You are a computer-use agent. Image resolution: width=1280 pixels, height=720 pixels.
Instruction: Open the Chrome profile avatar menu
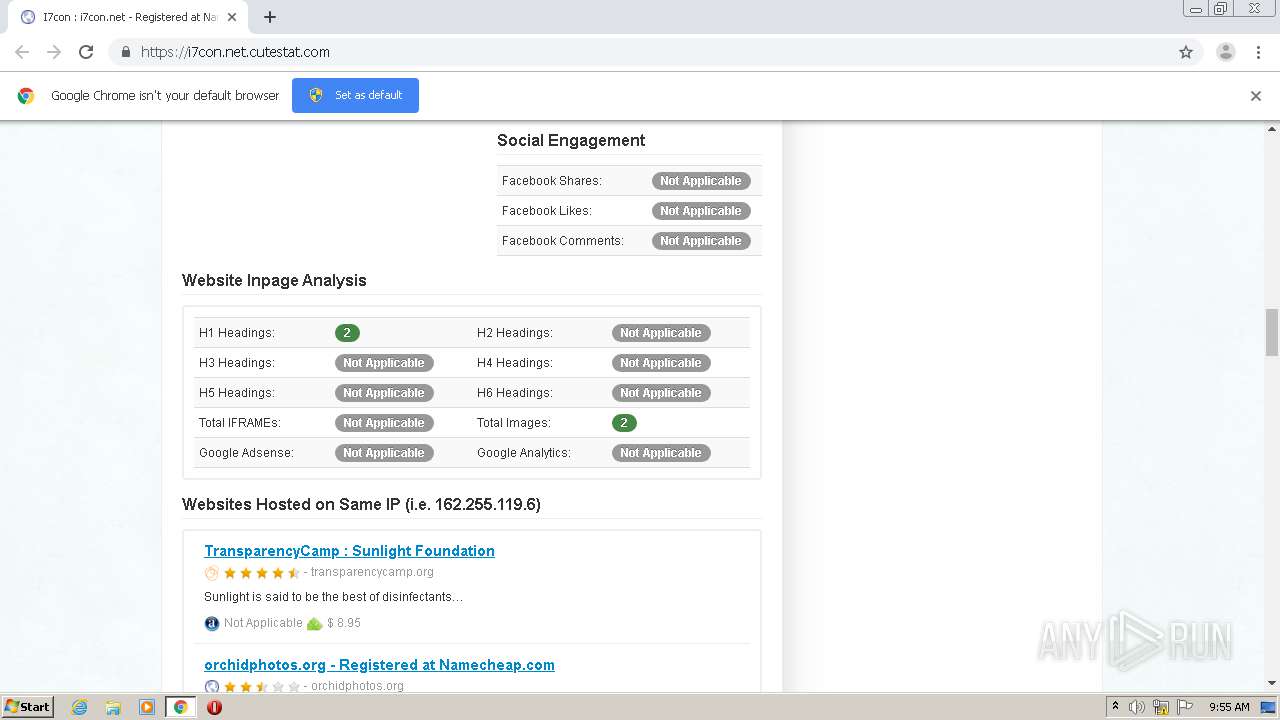1226,52
